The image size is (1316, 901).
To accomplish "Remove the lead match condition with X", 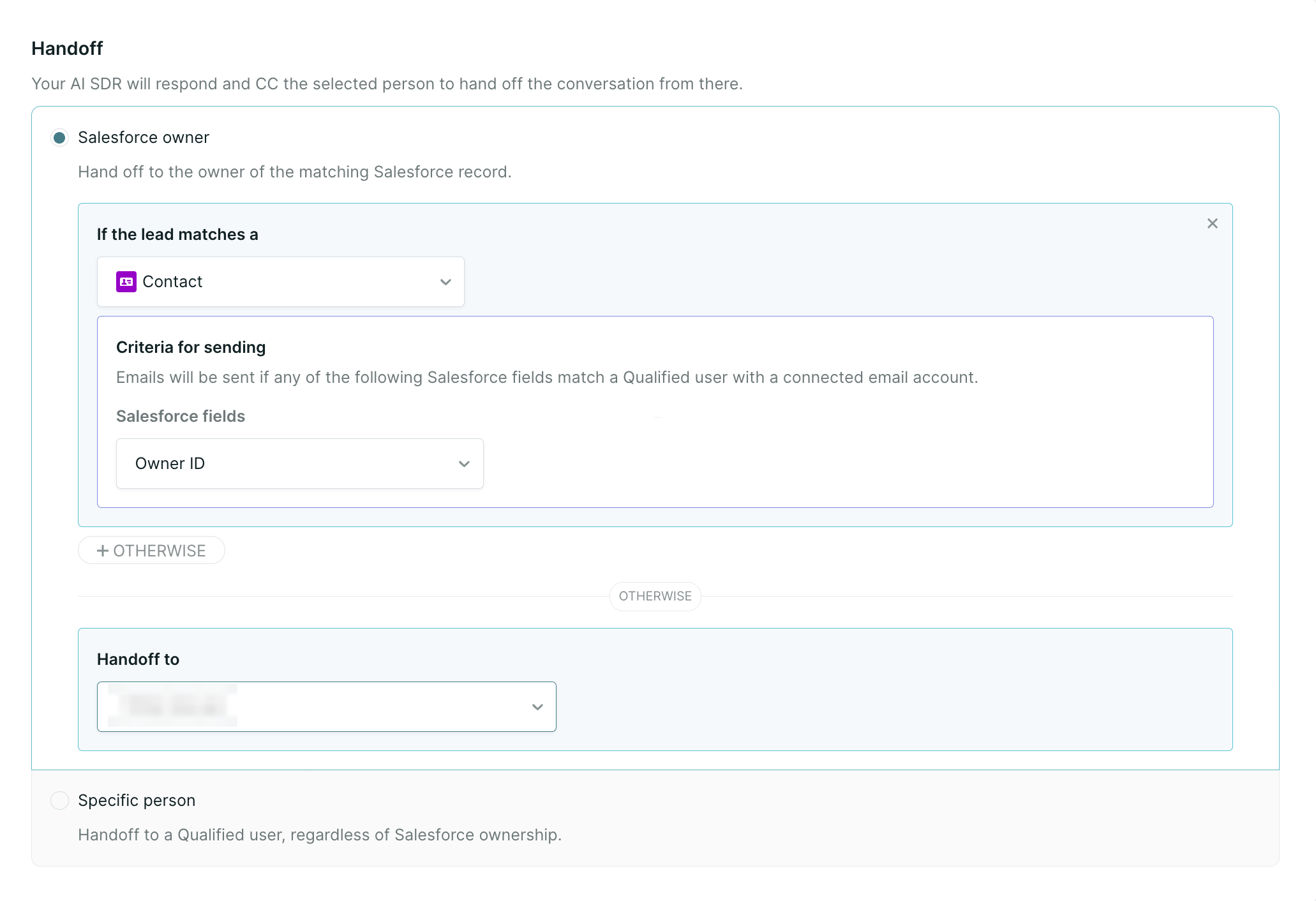I will [1212, 223].
